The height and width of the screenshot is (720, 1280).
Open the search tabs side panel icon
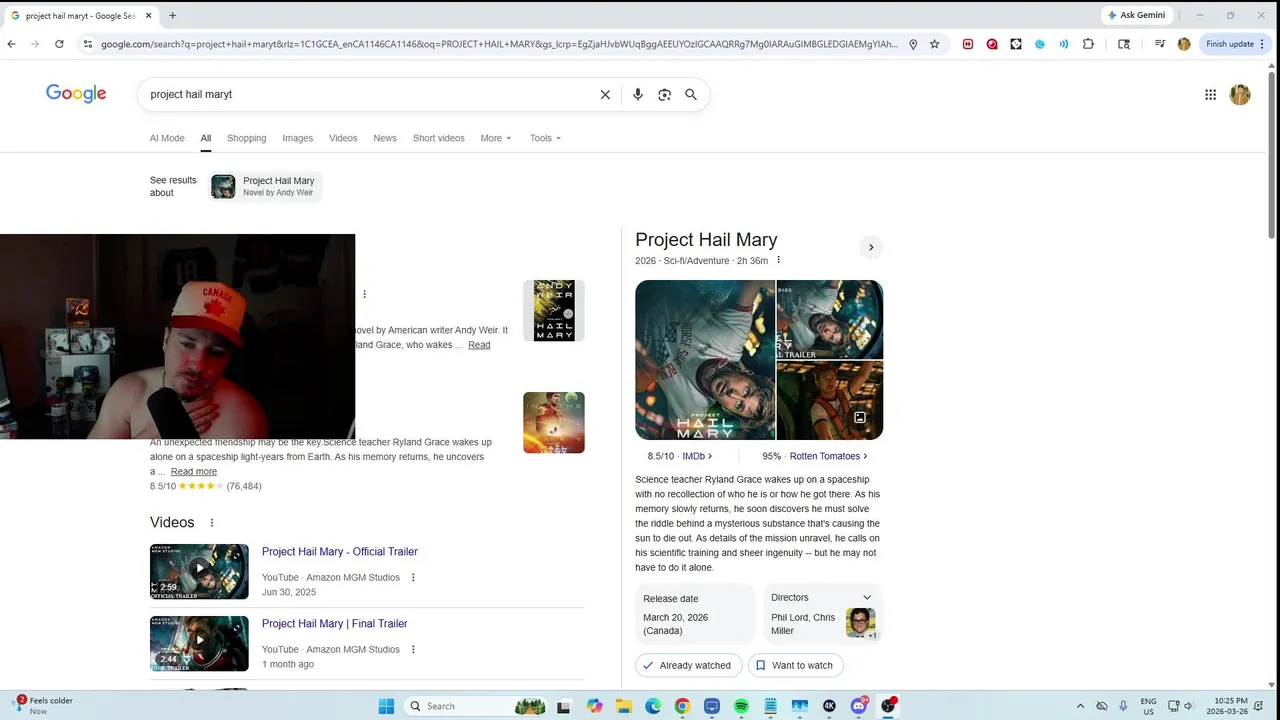coord(1124,44)
